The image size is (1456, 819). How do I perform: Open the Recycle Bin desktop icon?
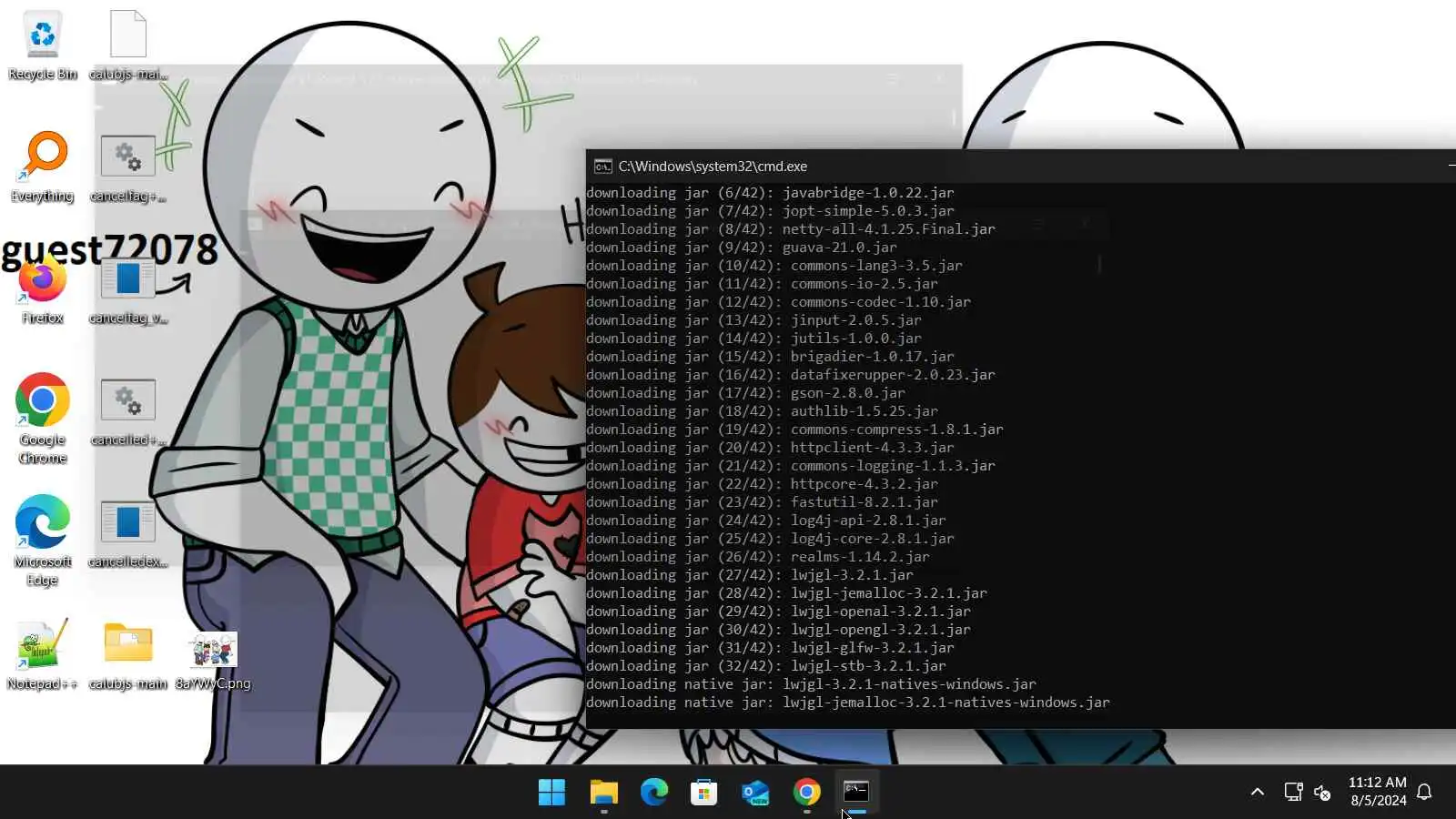(42, 45)
